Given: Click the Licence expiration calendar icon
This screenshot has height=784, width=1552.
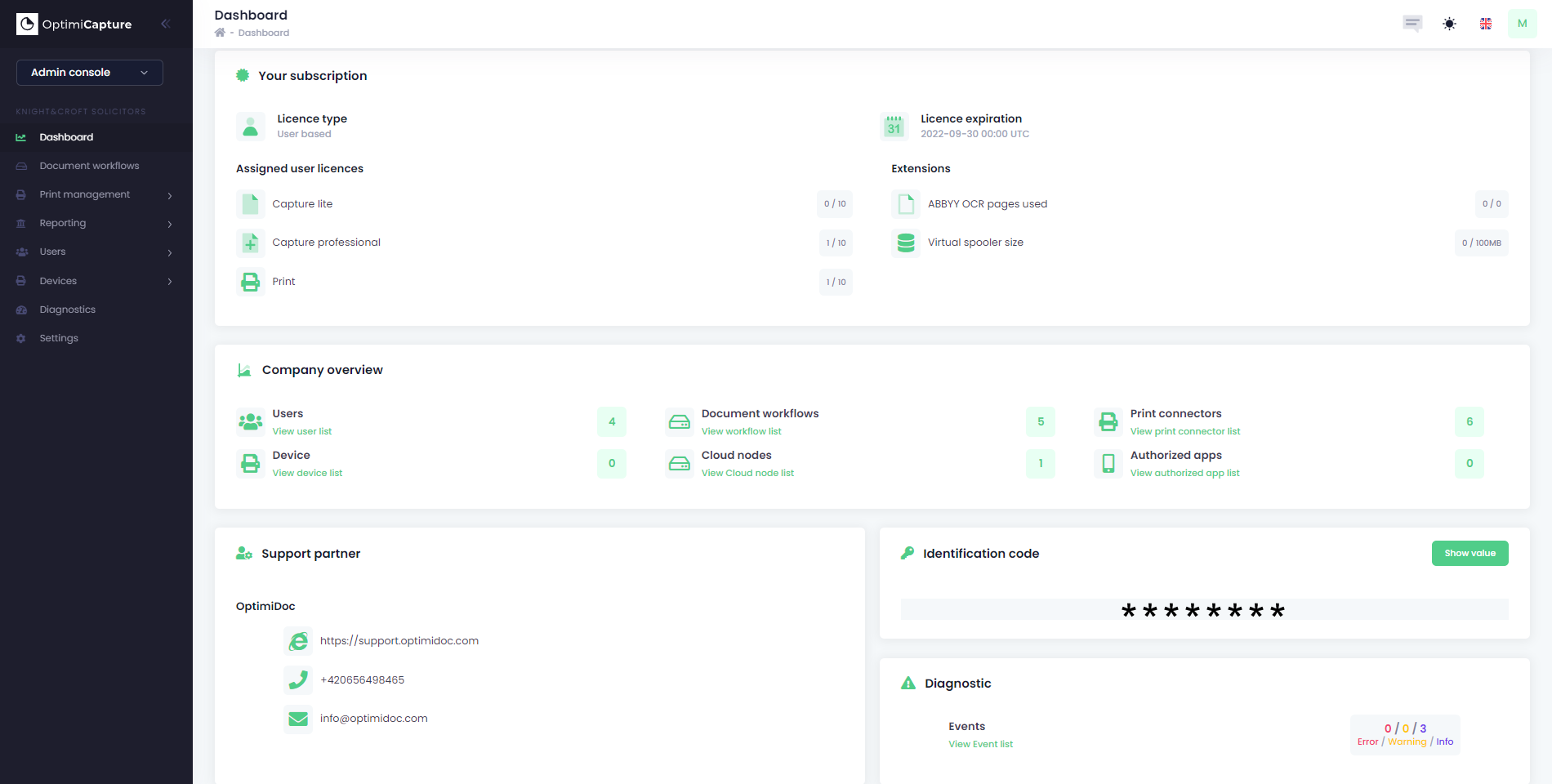Looking at the screenshot, I should click(x=894, y=127).
